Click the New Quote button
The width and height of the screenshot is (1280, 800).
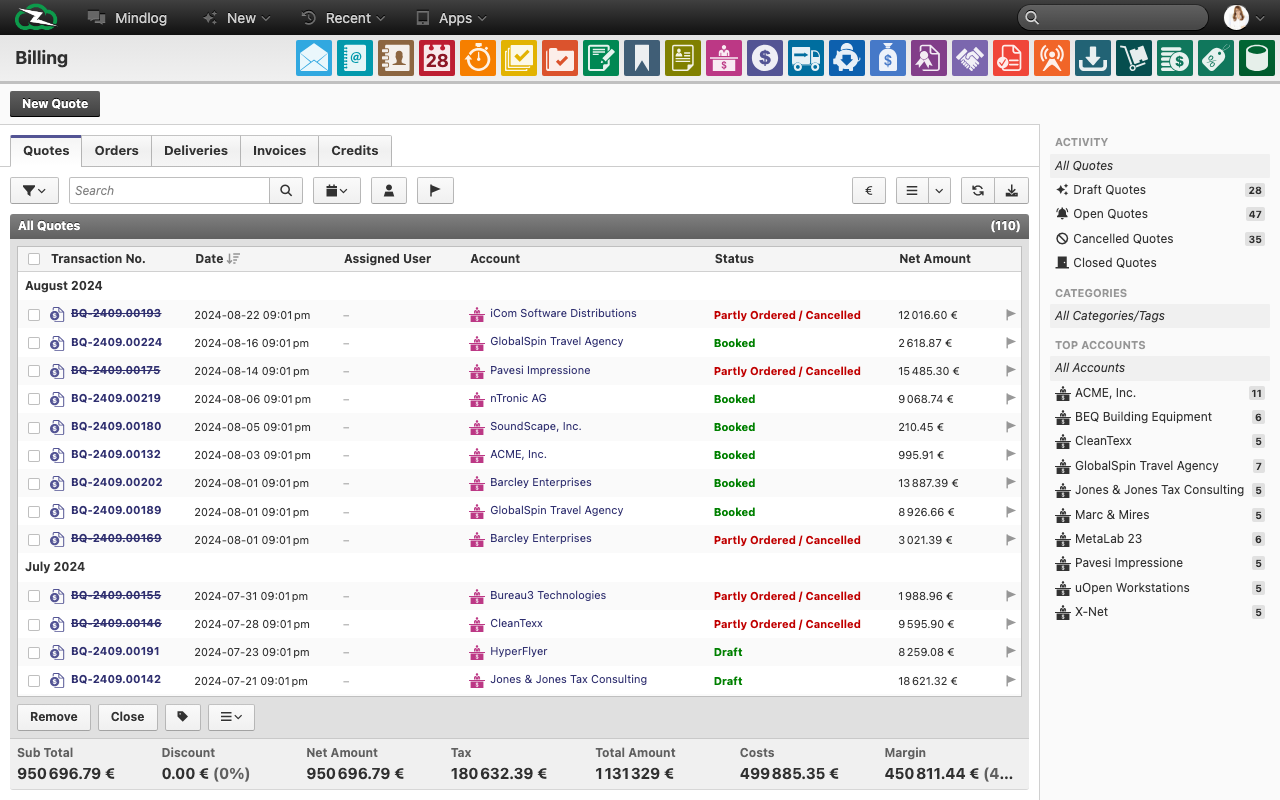point(55,104)
